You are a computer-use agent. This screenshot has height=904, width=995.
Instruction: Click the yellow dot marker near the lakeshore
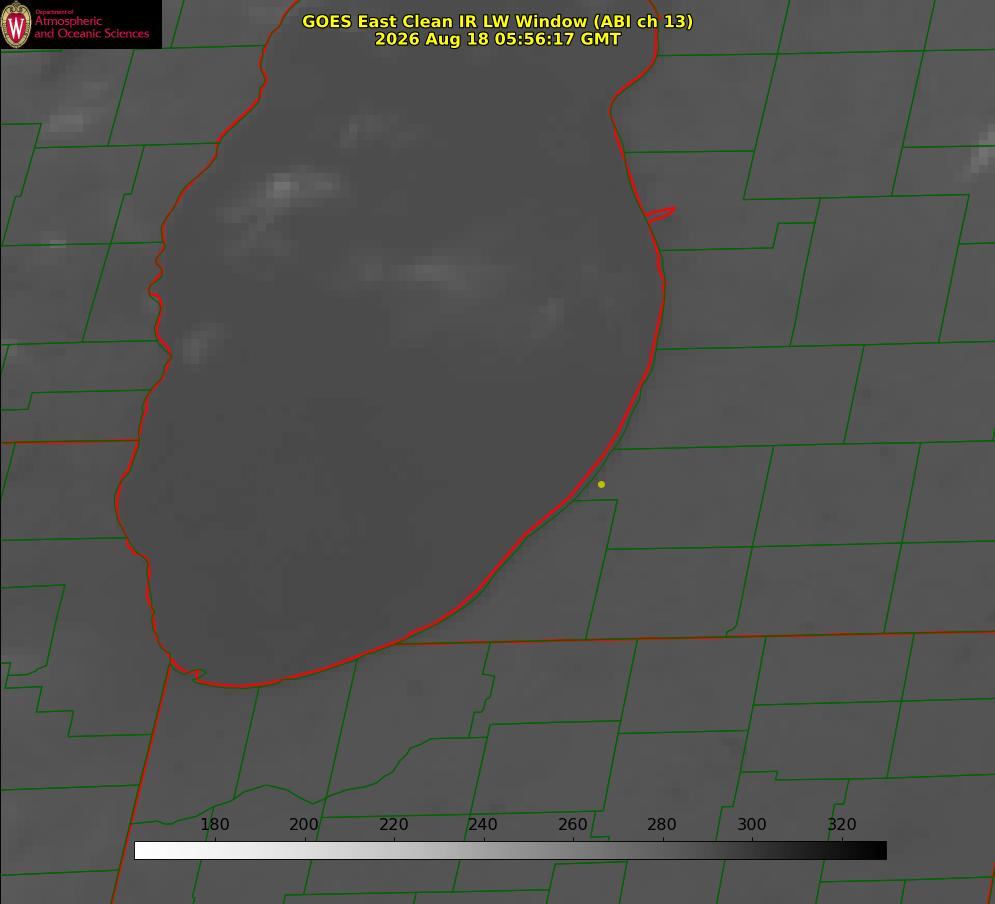[601, 484]
